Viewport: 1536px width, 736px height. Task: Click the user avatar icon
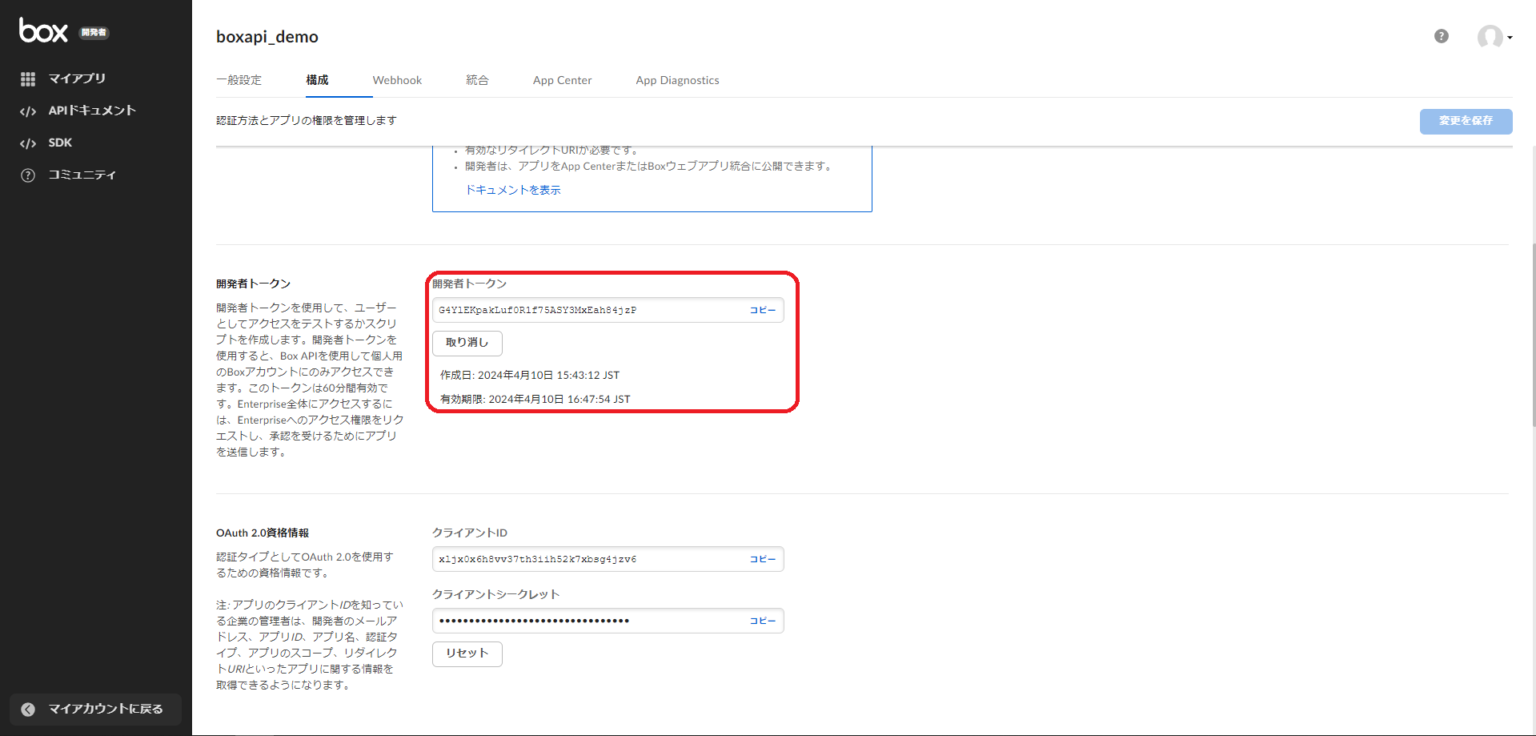(1489, 36)
